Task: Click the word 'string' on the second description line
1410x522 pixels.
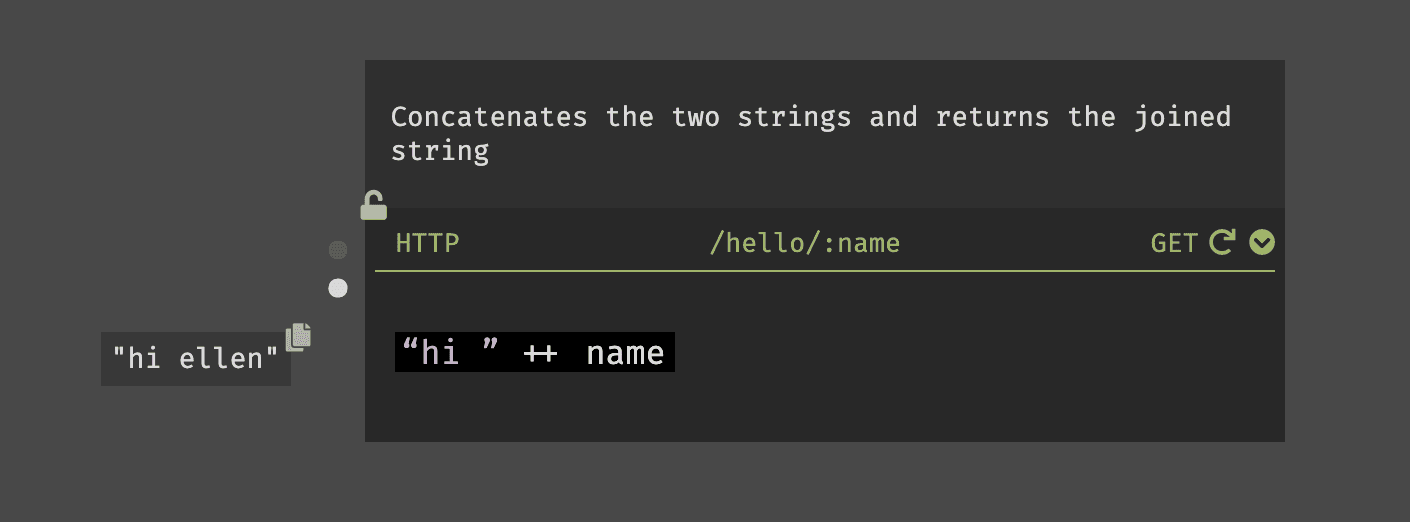Action: point(440,152)
